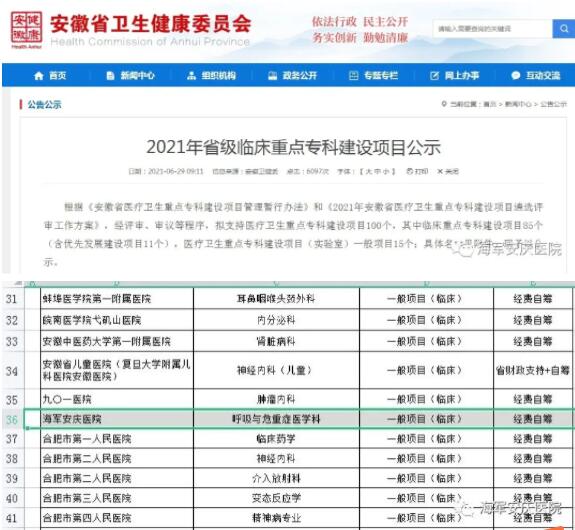Select row header 31 in the spreadsheet
The width and height of the screenshot is (575, 530).
(x=12, y=299)
